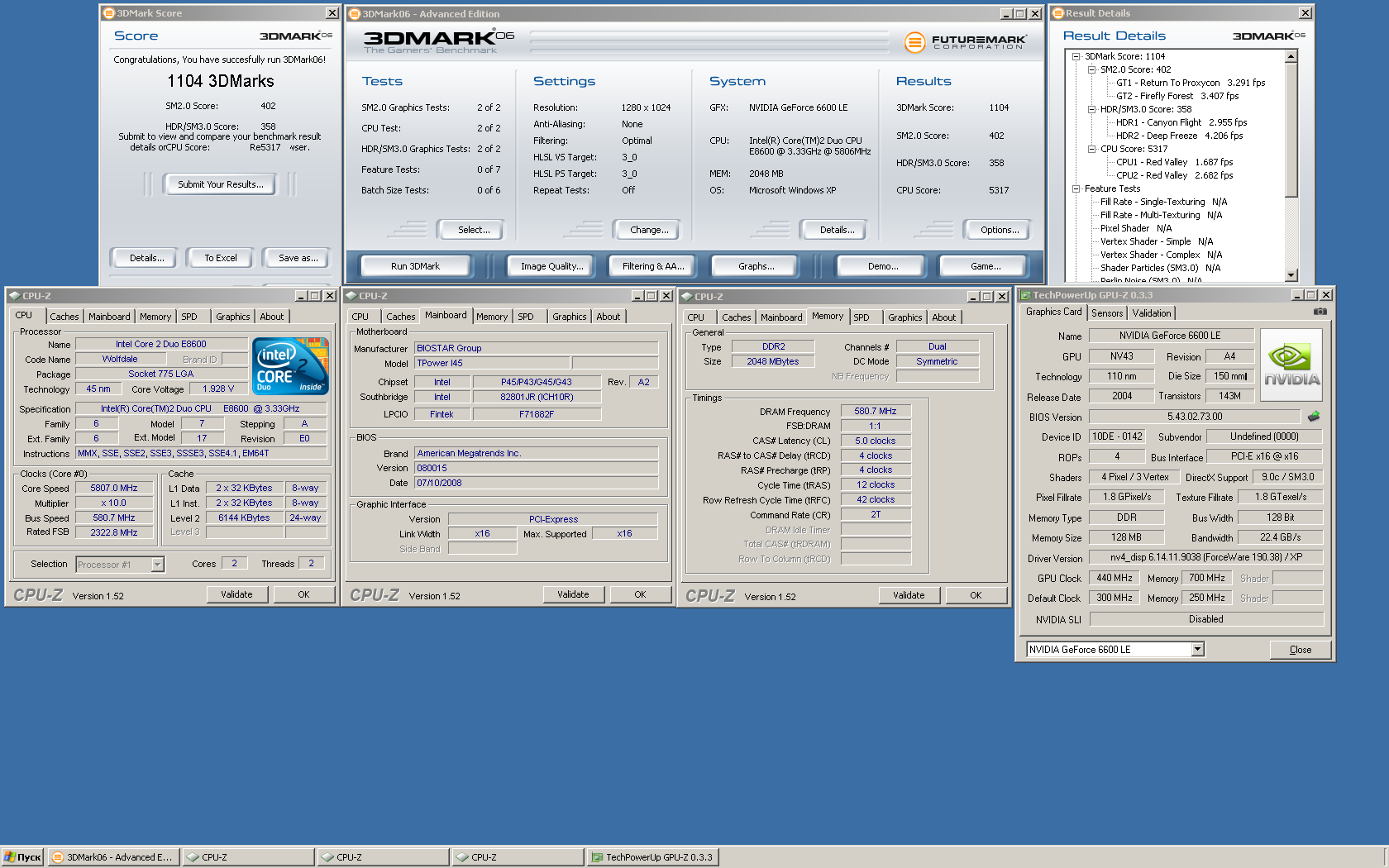Open Image Quality settings button
The height and width of the screenshot is (868, 1389).
551,266
